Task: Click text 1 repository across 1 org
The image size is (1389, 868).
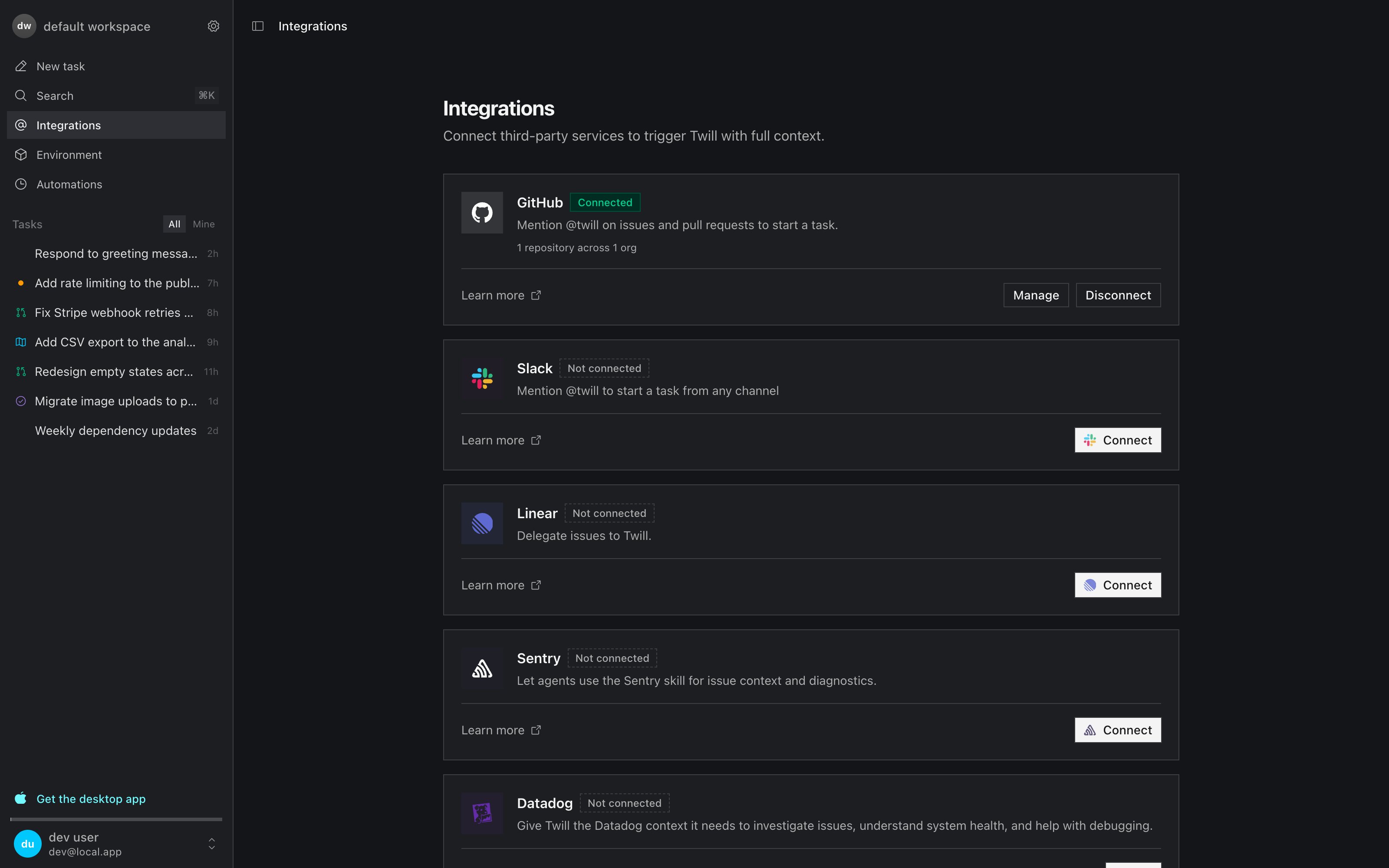Action: [x=576, y=247]
